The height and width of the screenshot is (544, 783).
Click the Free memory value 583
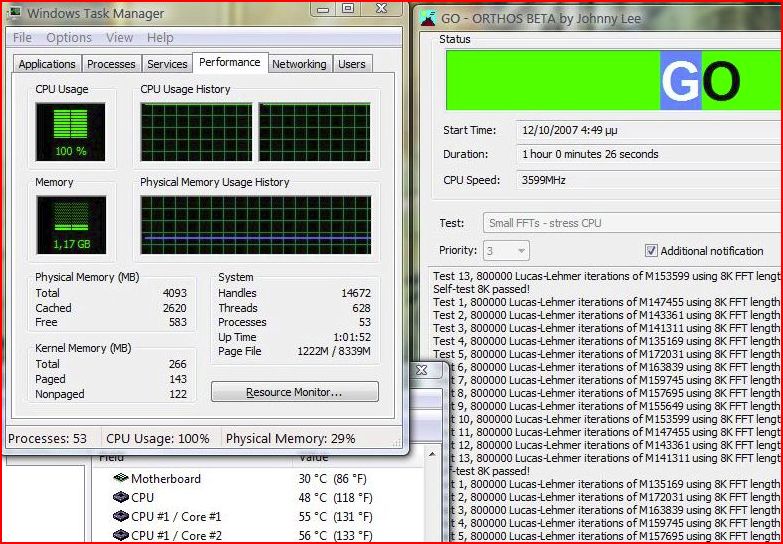[178, 322]
